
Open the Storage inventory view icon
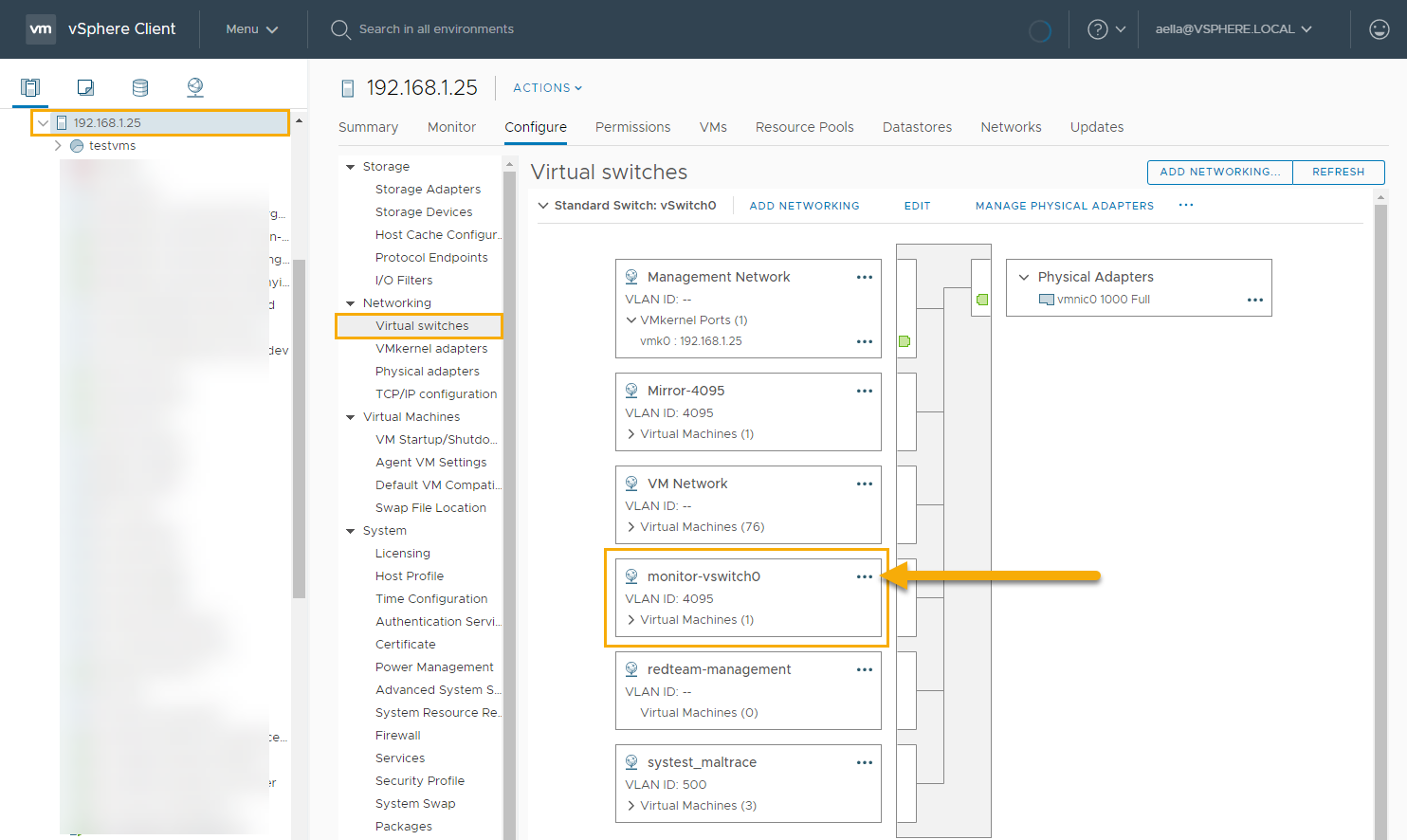point(140,88)
